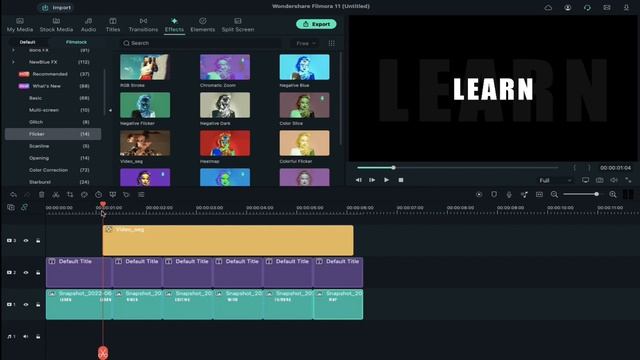Click the shield marker icon in timeline toolbar
The image size is (640, 360).
494,195
